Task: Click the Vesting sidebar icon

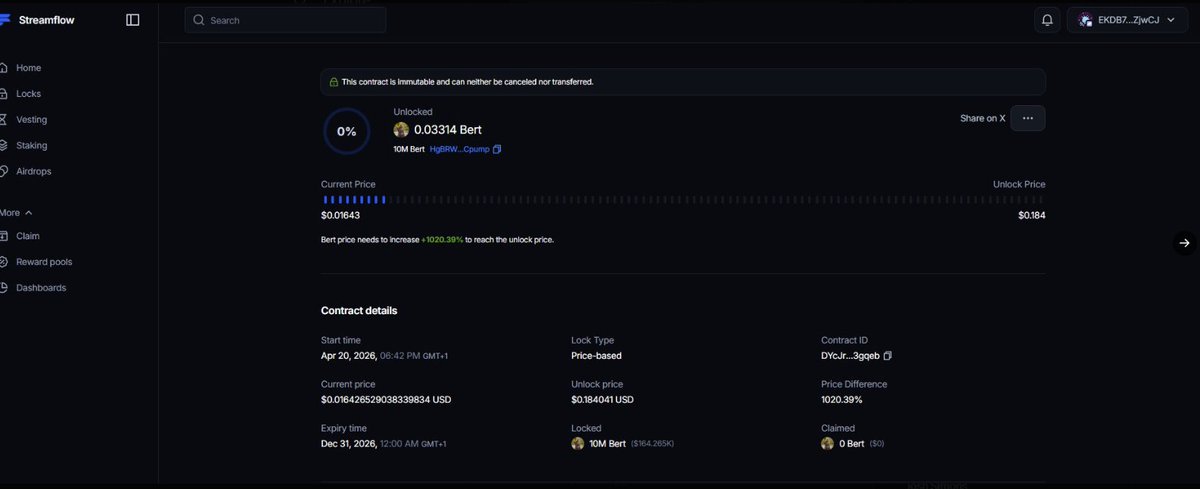Action: [x=3, y=120]
